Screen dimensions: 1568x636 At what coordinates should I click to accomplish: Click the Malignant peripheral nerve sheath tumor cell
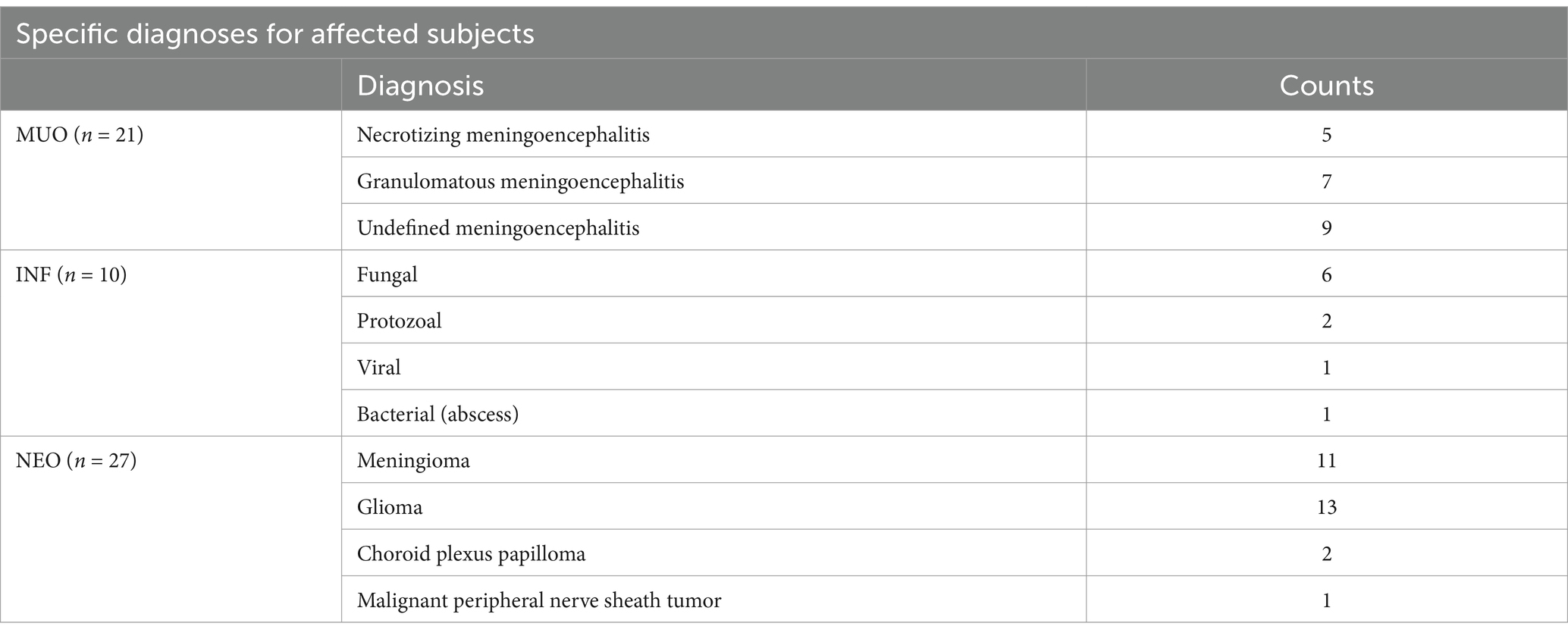coord(538,600)
